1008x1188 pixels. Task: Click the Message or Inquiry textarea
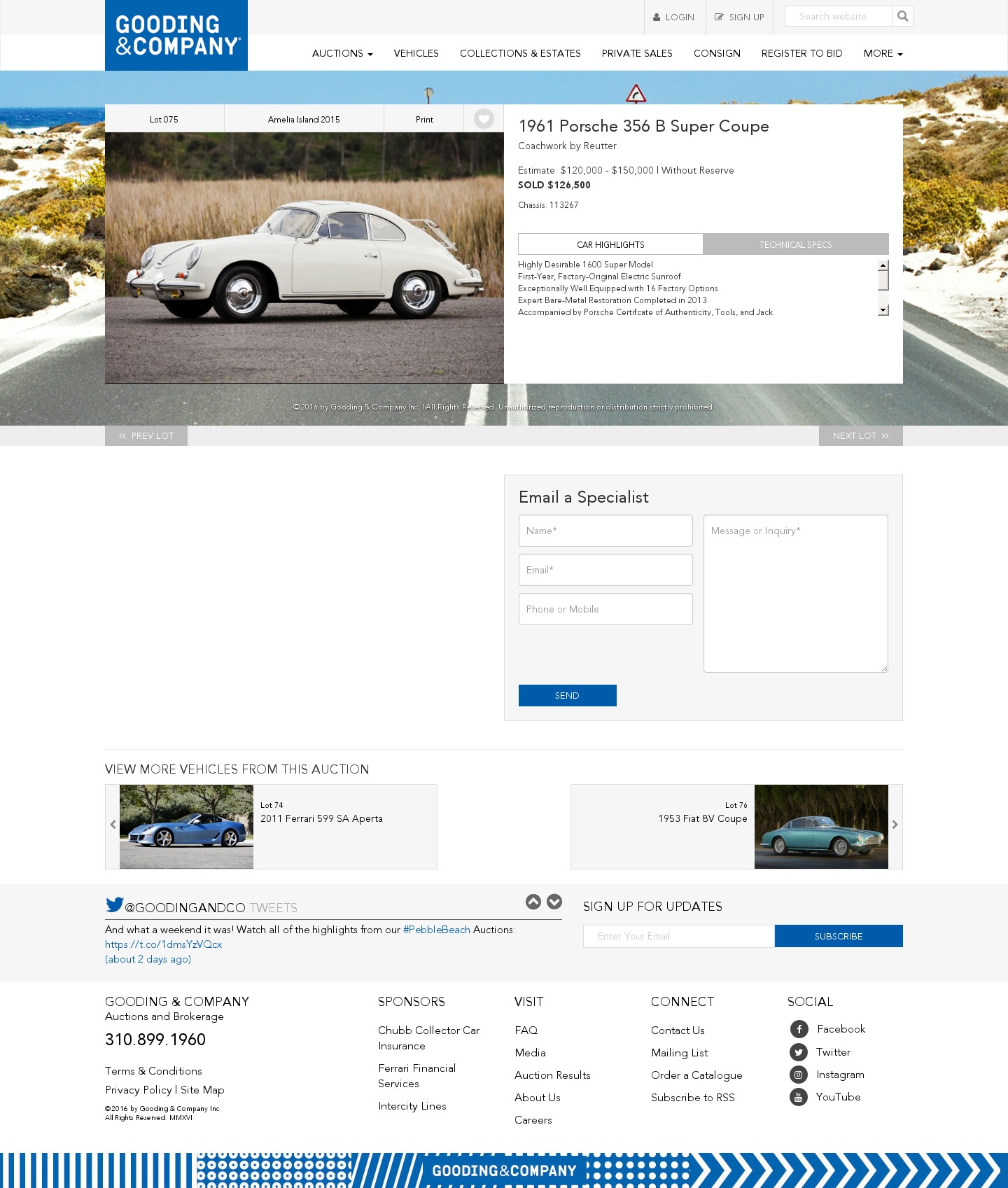coord(796,594)
